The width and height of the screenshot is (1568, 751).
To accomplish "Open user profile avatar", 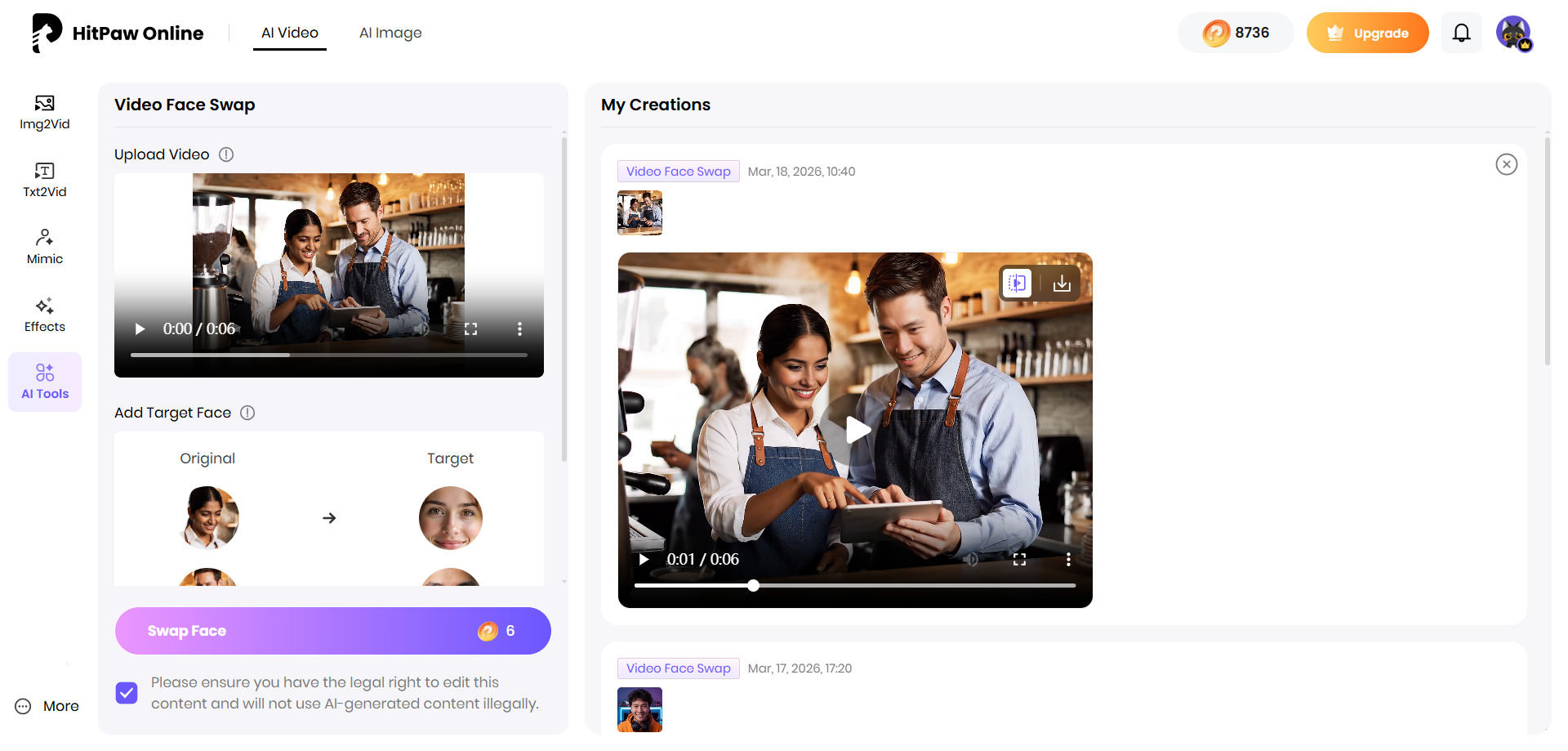I will 1514,34.
